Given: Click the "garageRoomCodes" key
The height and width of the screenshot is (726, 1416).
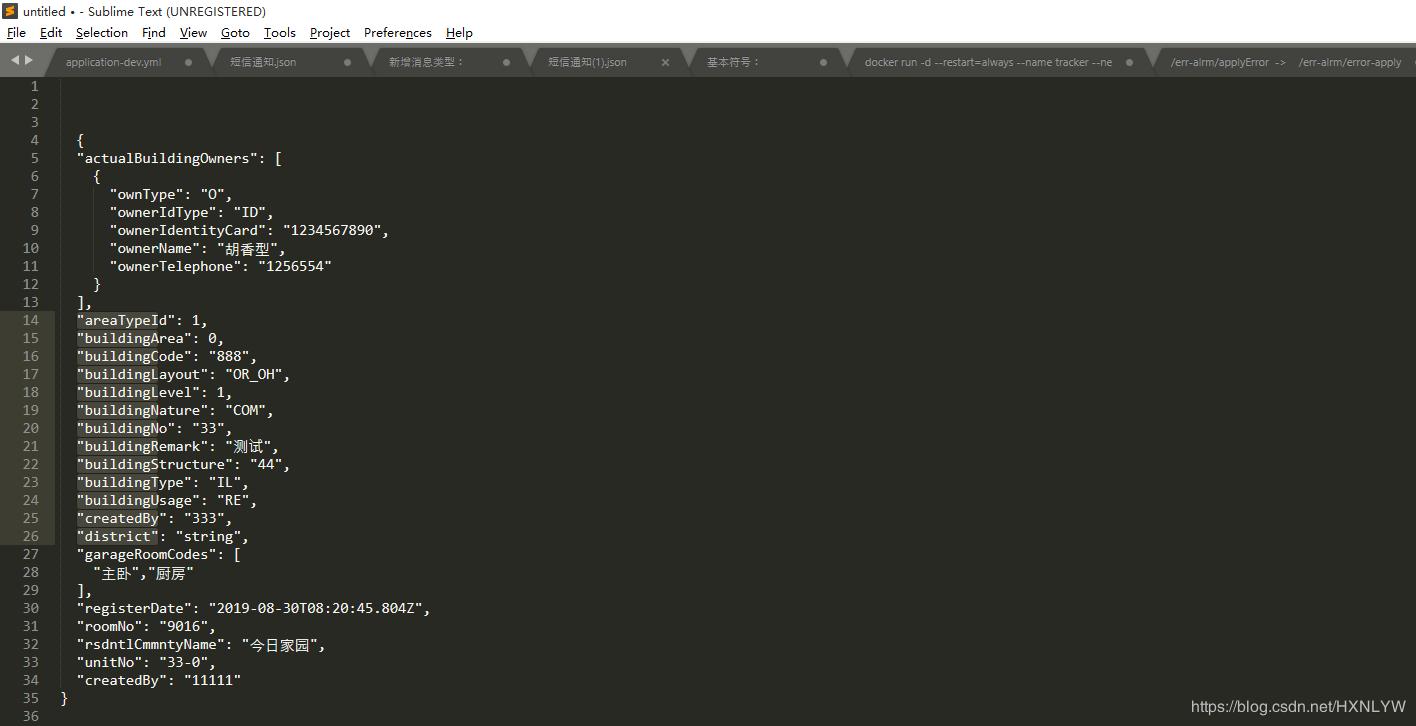Looking at the screenshot, I should (x=147, y=554).
